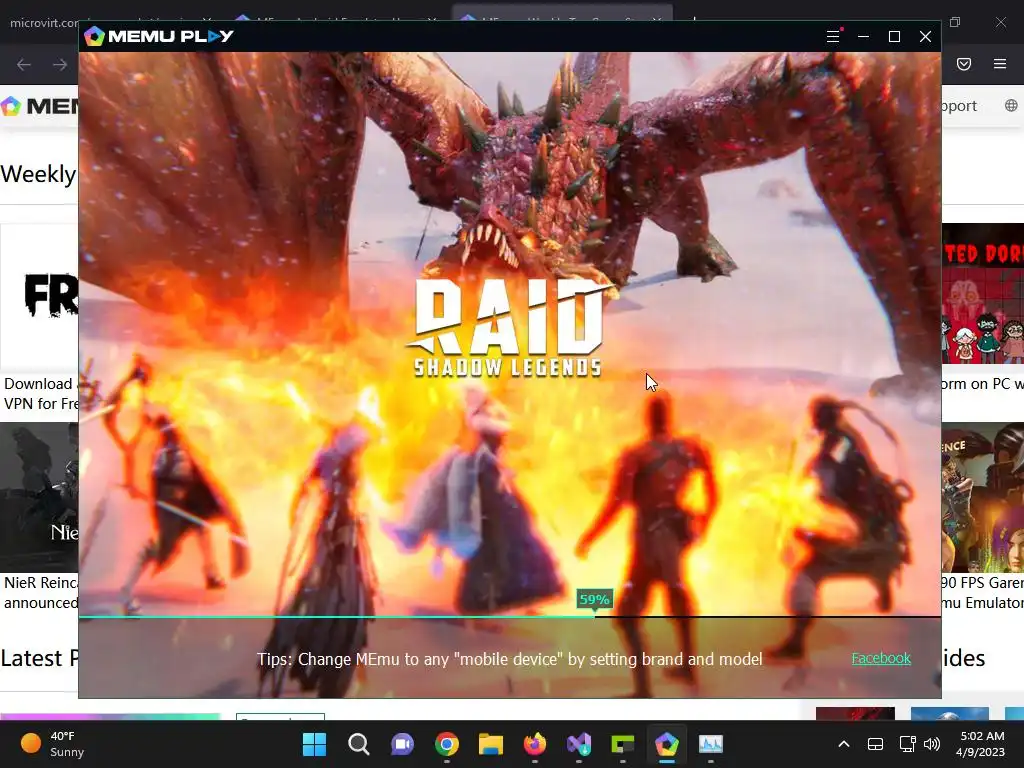Close the MEmu Play window
The height and width of the screenshot is (768, 1024).
925,36
